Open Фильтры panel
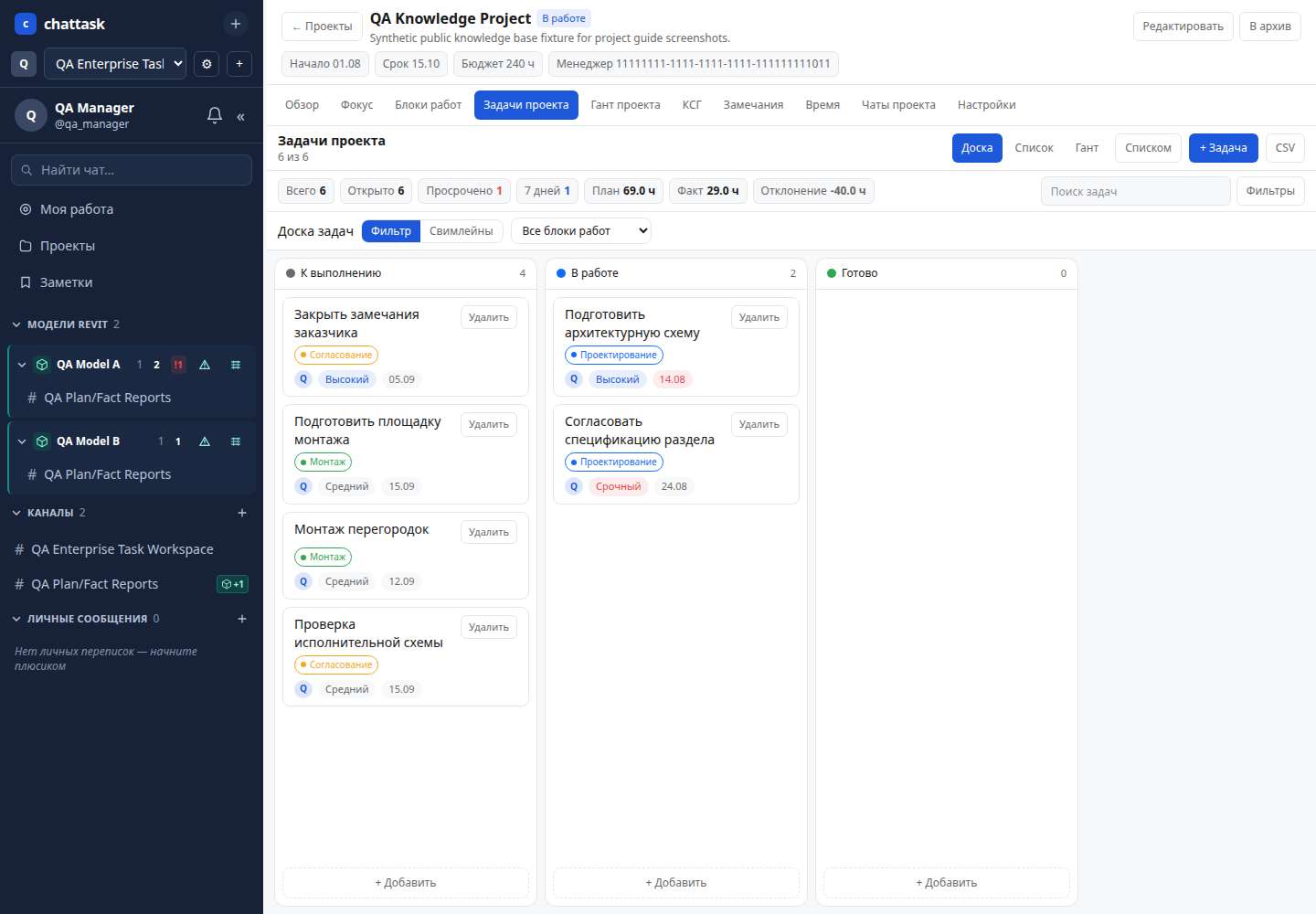 click(x=1270, y=191)
